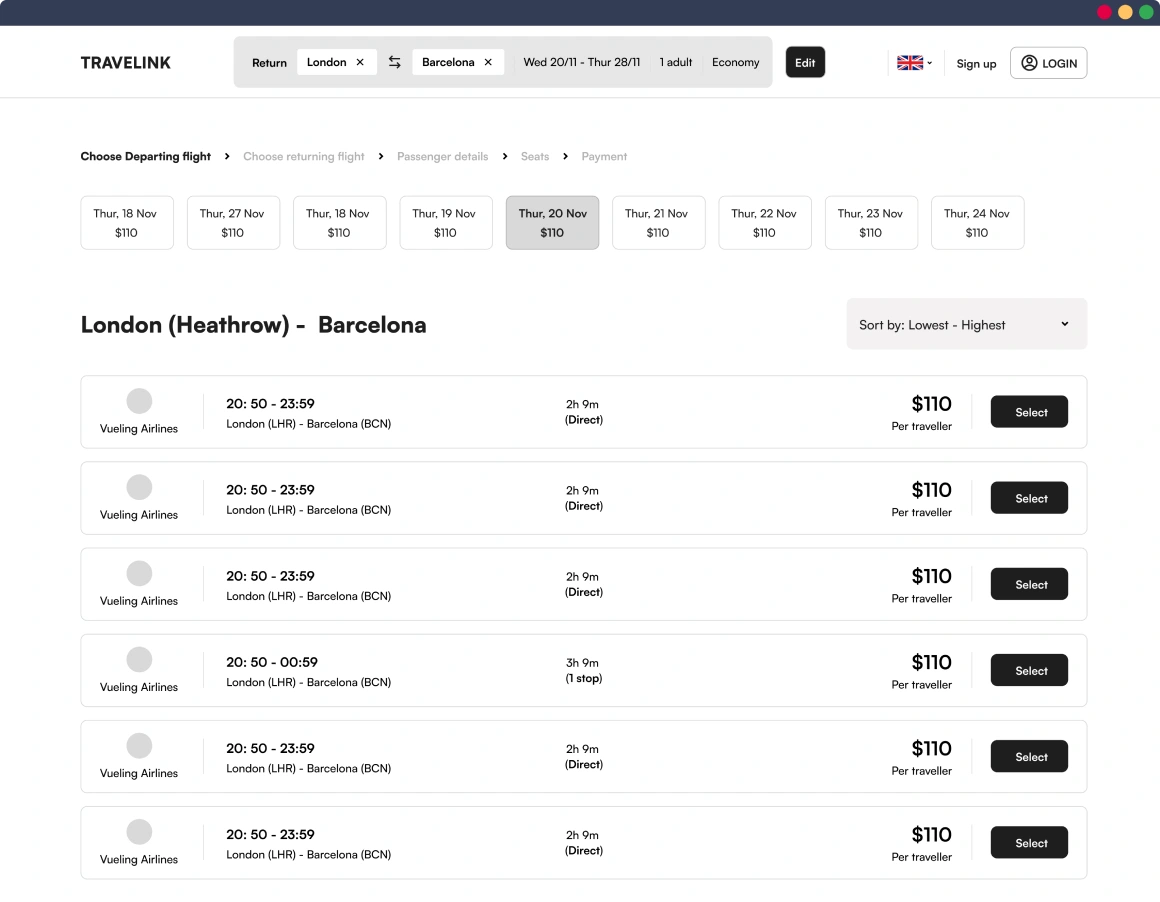Open the UK flag language selector
1160x902 pixels.
pyautogui.click(x=914, y=63)
